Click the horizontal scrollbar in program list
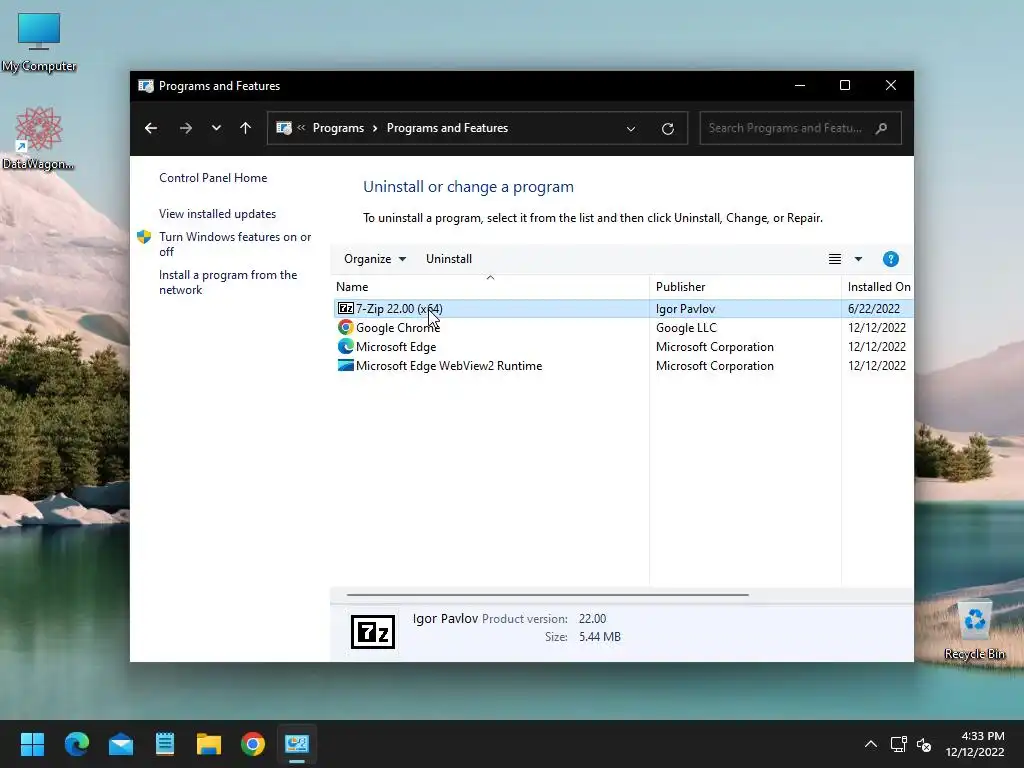Screen dimensions: 1024x768 click(547, 595)
